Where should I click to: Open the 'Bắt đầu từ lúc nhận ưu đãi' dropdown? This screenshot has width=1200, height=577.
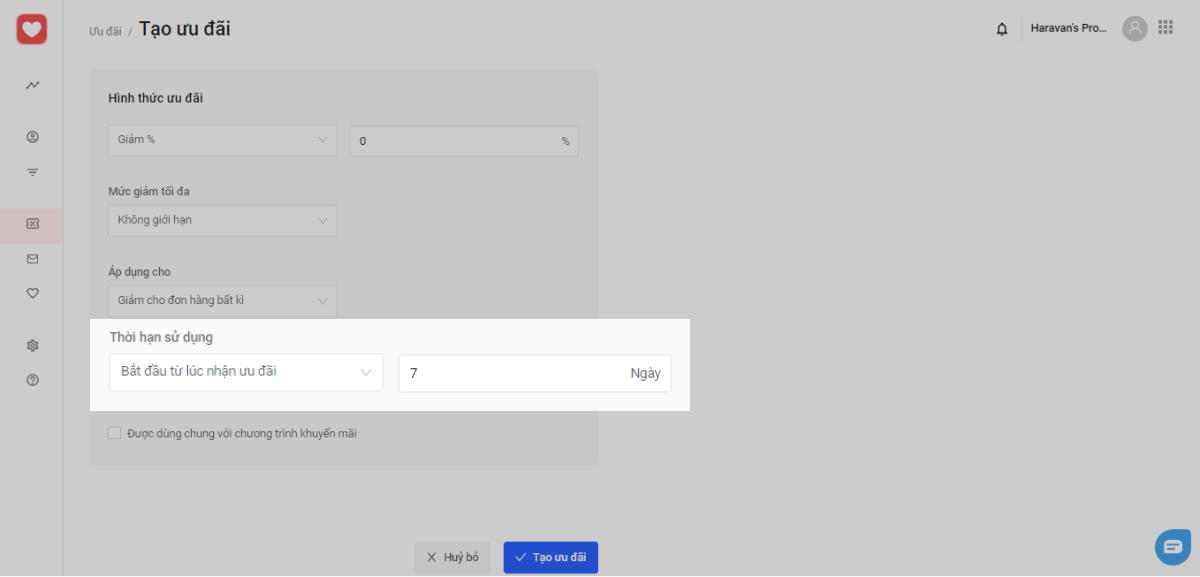246,372
